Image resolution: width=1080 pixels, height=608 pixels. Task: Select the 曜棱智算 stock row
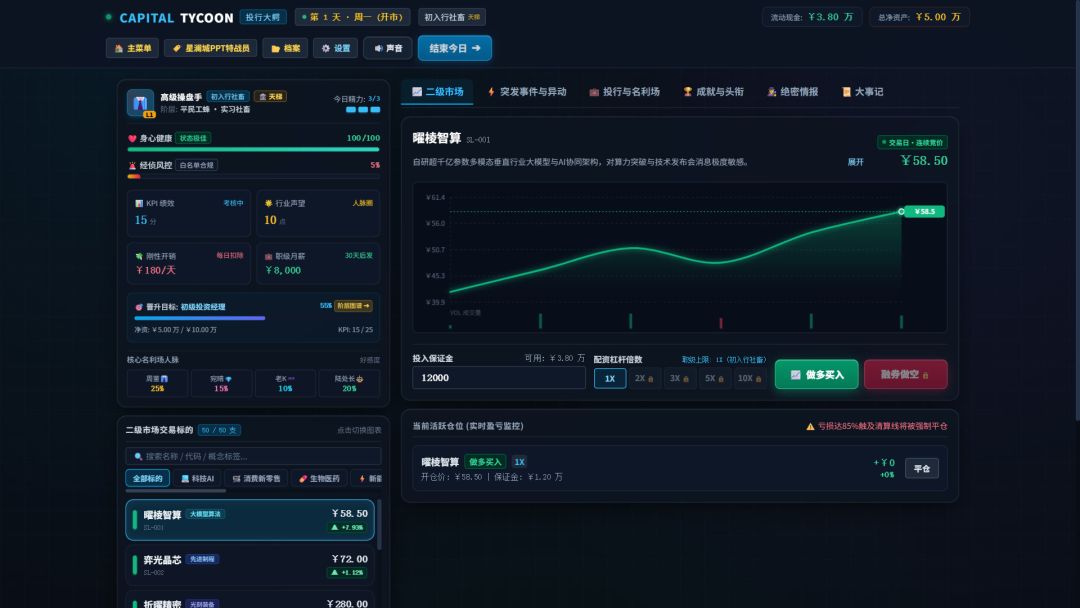(250, 520)
